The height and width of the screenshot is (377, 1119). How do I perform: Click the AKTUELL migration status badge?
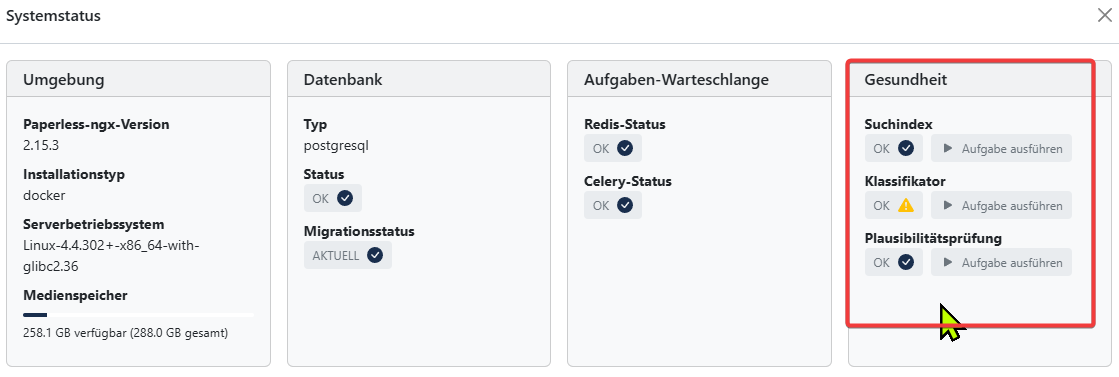point(348,255)
